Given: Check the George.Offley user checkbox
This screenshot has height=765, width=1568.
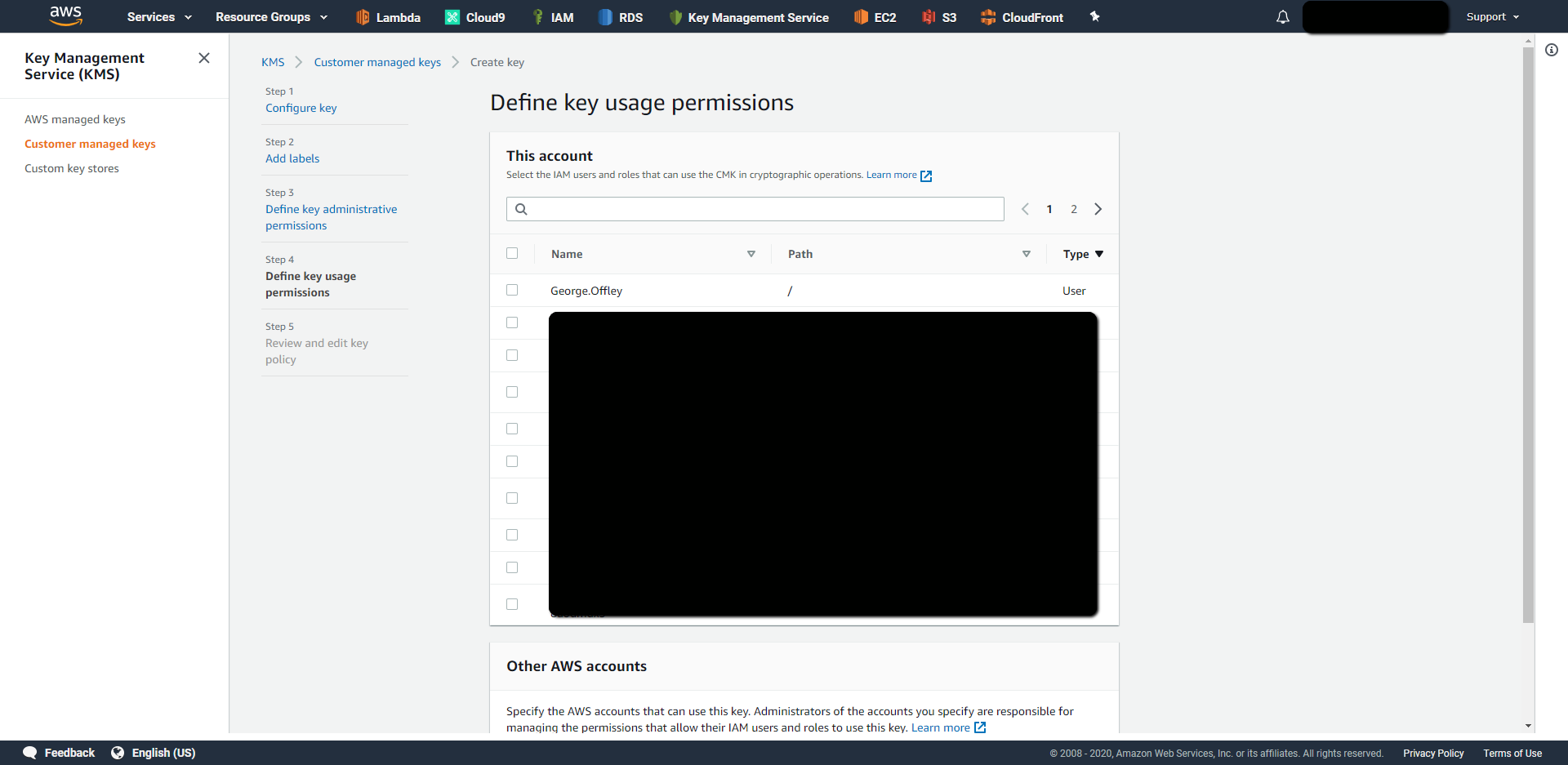Looking at the screenshot, I should (x=512, y=290).
